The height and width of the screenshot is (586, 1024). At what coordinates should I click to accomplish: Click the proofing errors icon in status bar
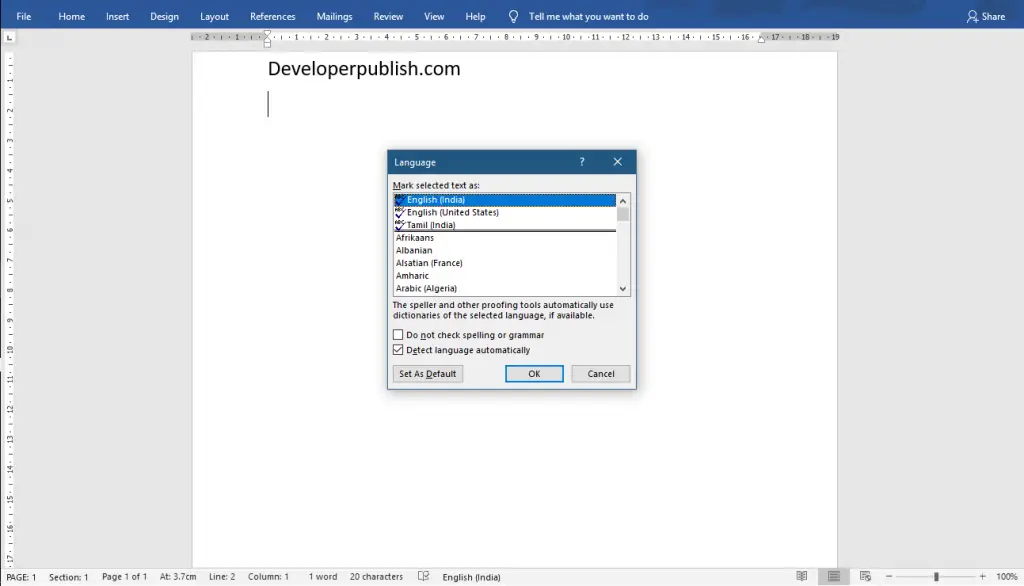[x=423, y=577]
